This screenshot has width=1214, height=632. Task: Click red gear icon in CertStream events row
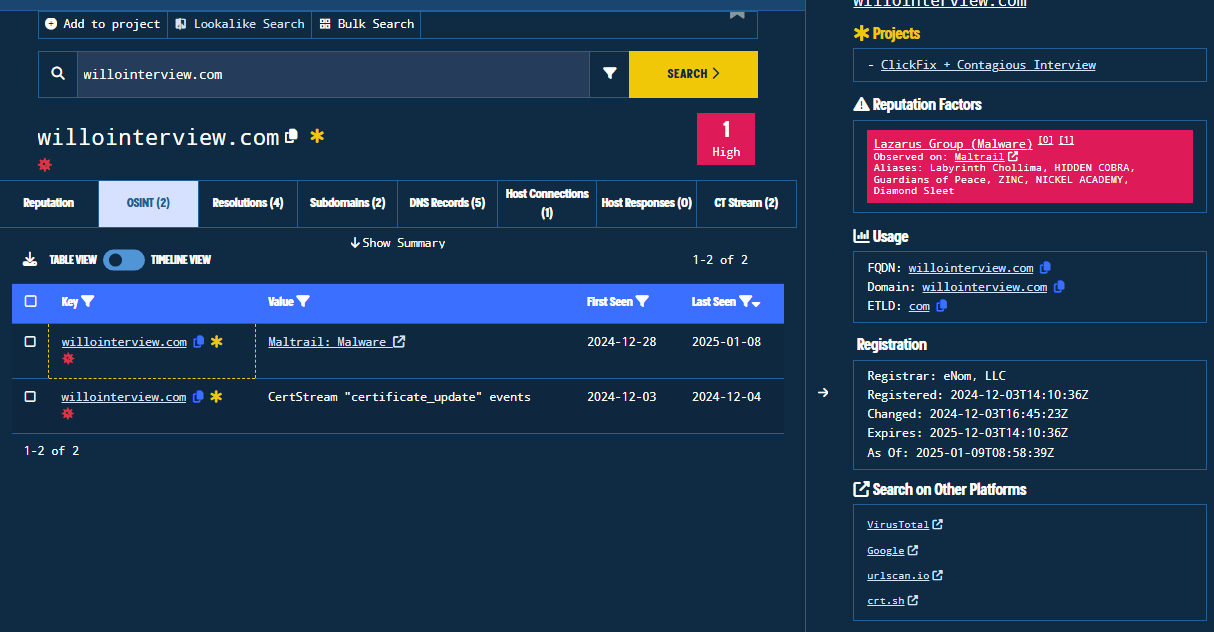tap(68, 414)
